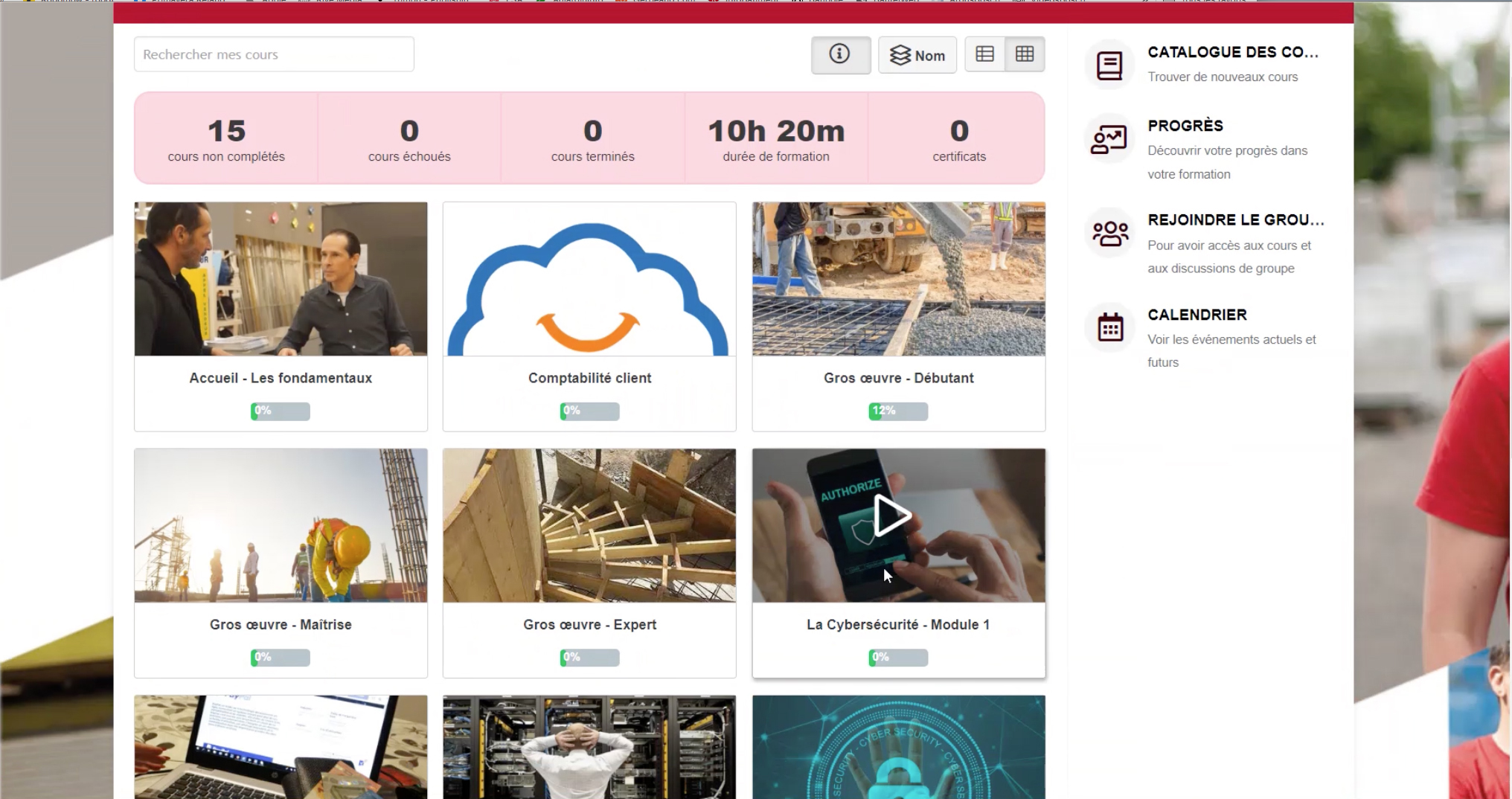Image resolution: width=1512 pixels, height=799 pixels.
Task: Open the Comptabilité client cloud thumbnail
Action: 589,279
